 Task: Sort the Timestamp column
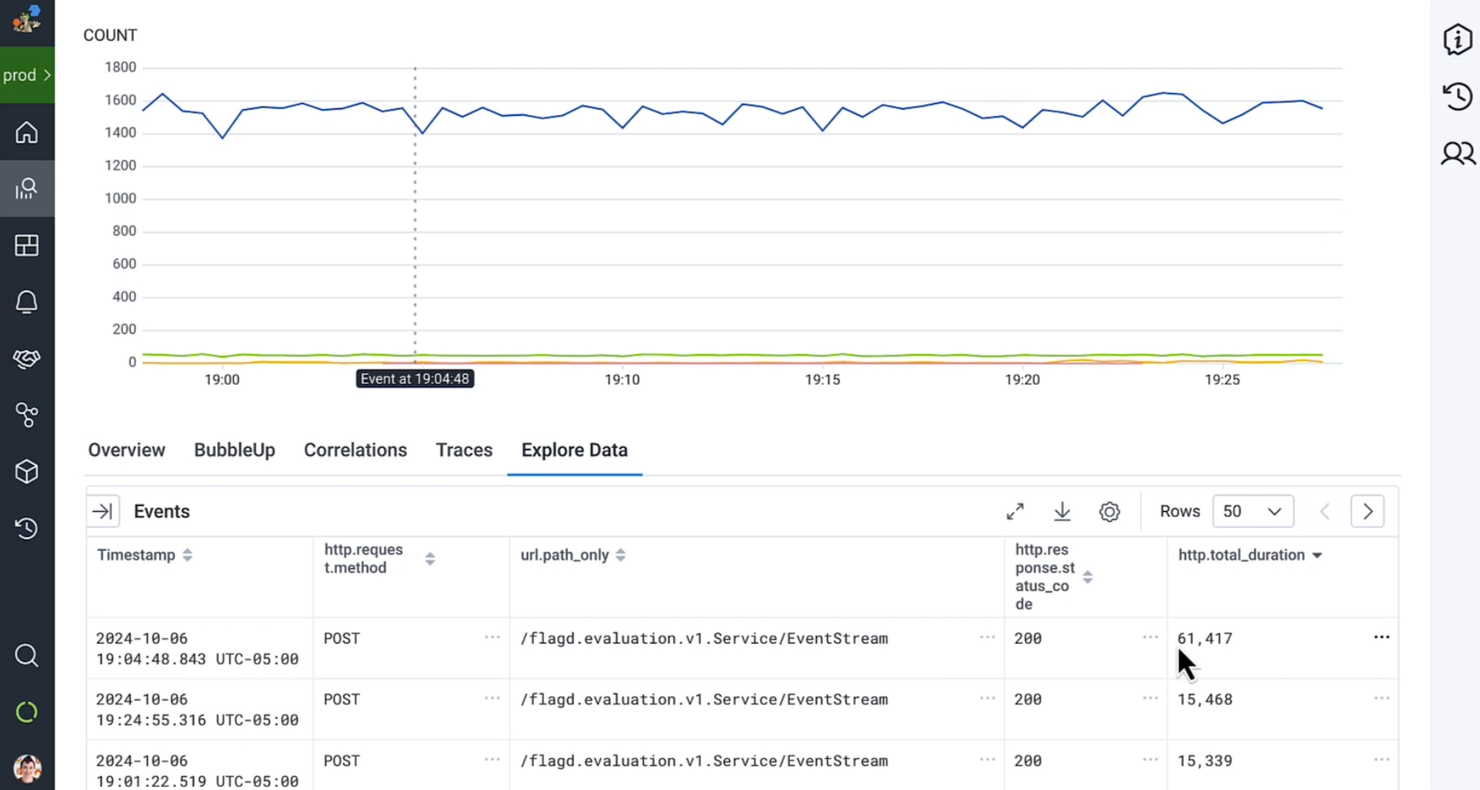[x=187, y=554]
